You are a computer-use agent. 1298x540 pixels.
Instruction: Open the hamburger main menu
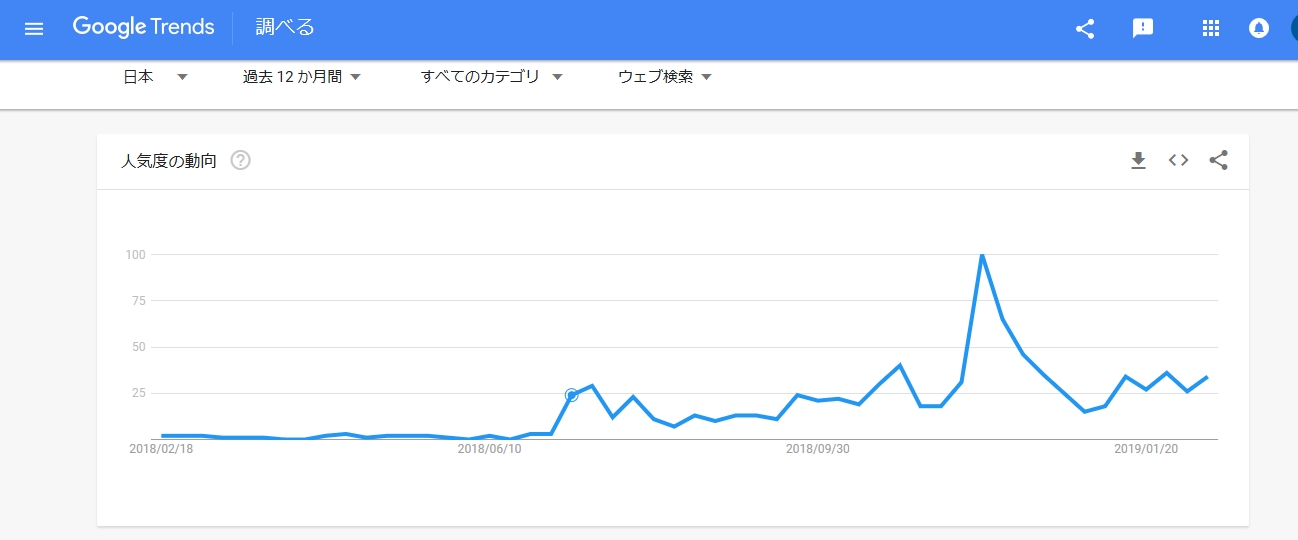tap(34, 28)
